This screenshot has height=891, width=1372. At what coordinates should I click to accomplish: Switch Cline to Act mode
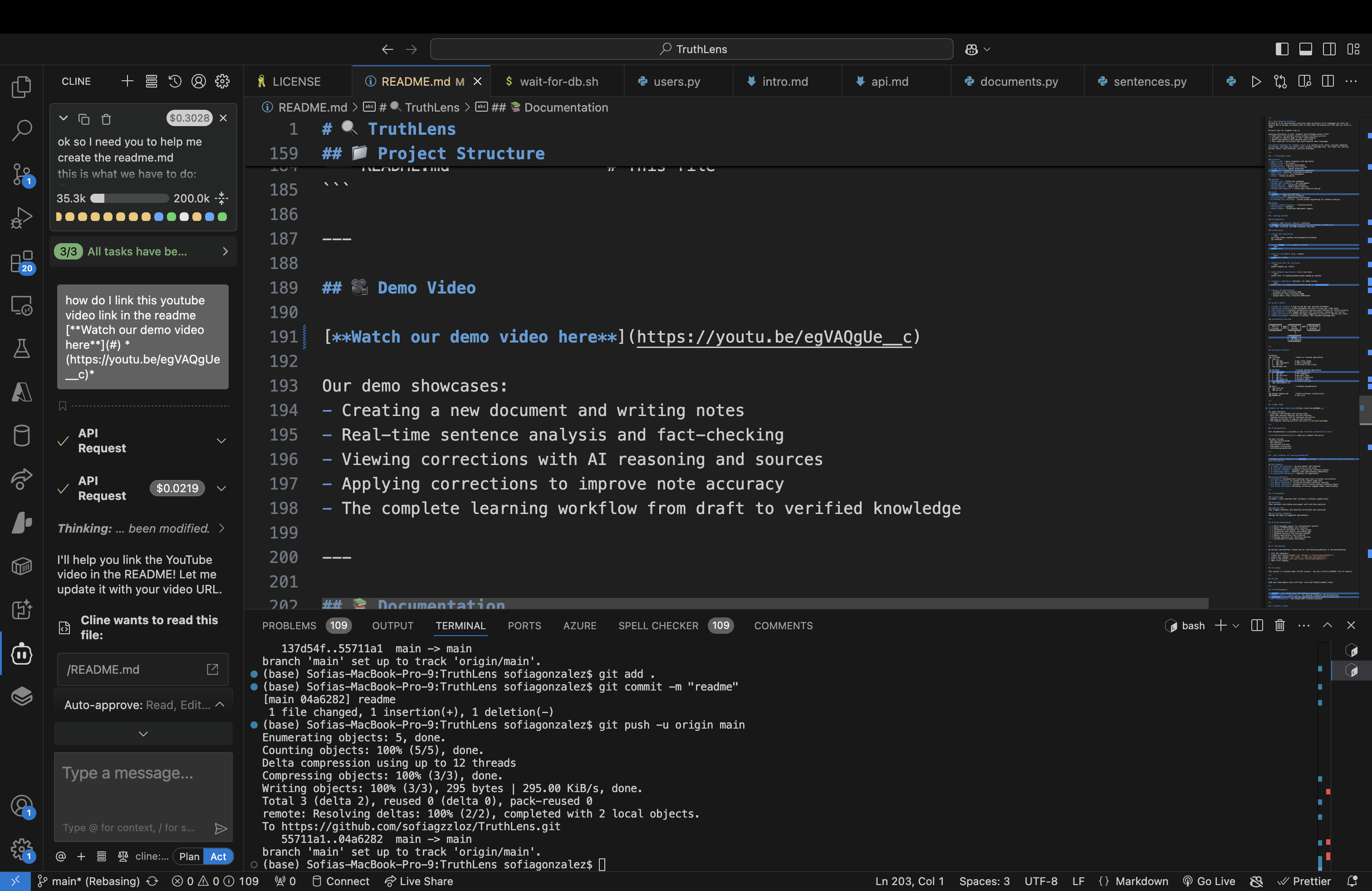pyautogui.click(x=218, y=857)
